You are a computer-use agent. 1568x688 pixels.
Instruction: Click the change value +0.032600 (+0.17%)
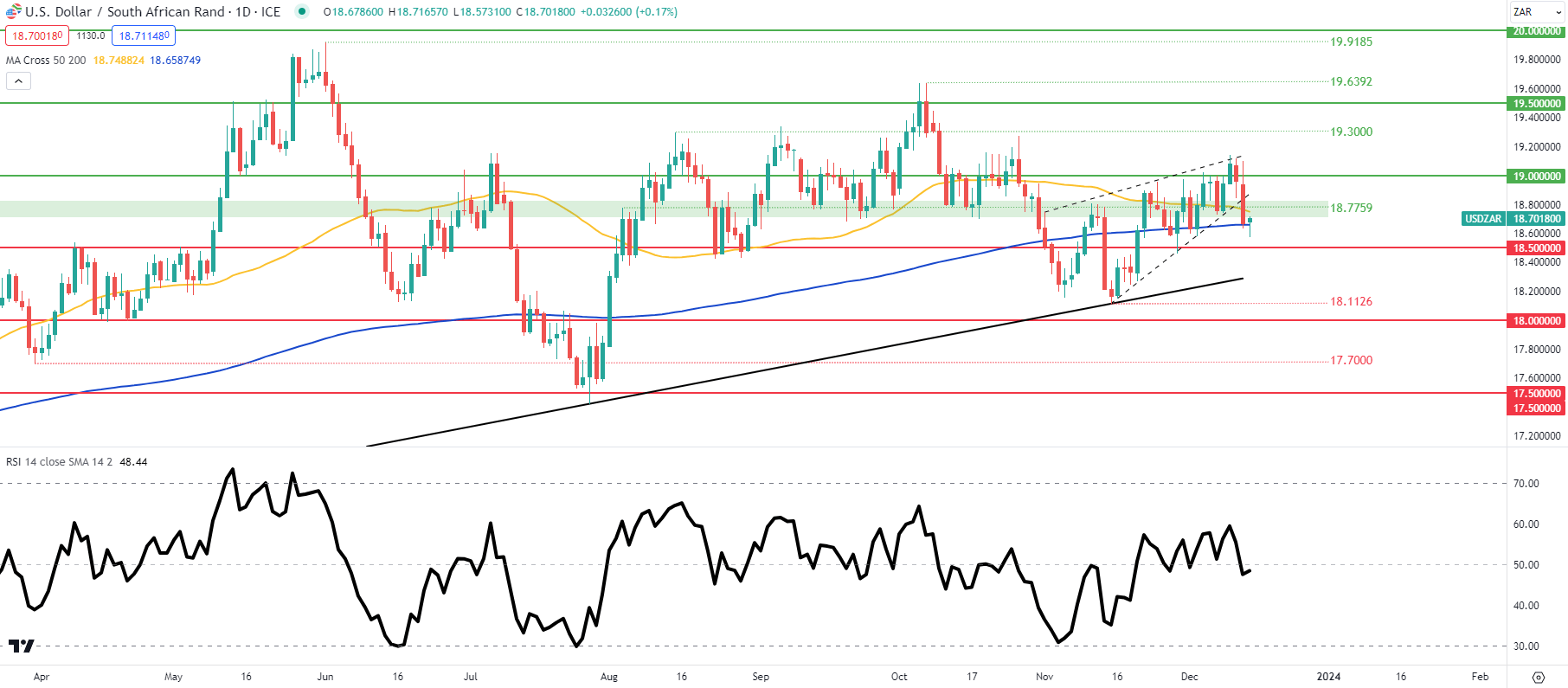coord(629,12)
